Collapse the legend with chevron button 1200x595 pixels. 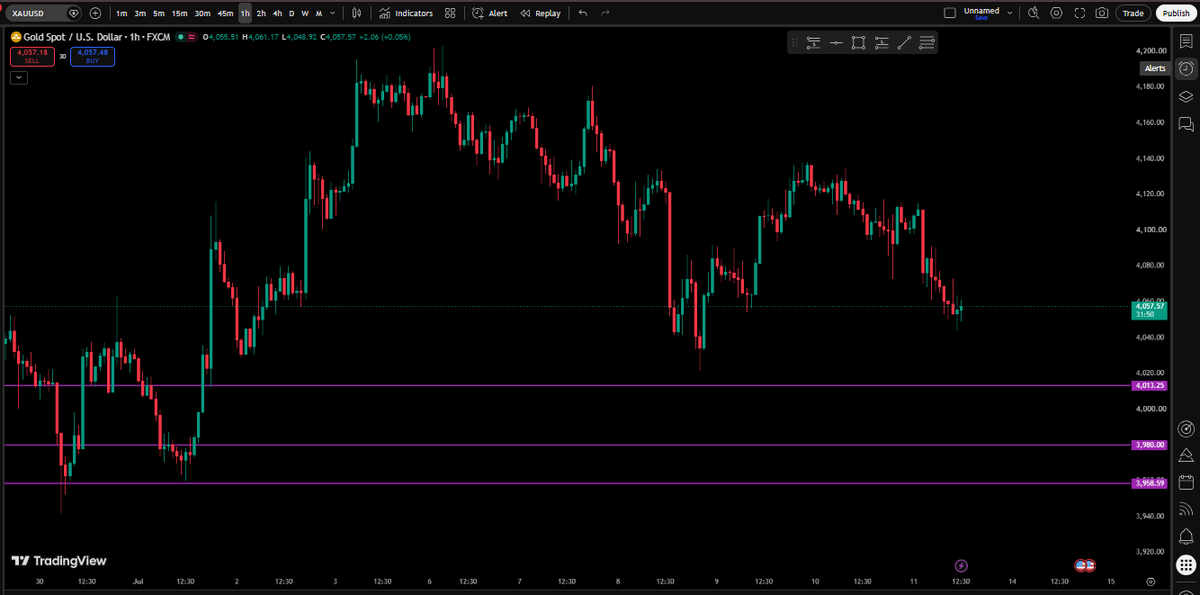pyautogui.click(x=19, y=77)
